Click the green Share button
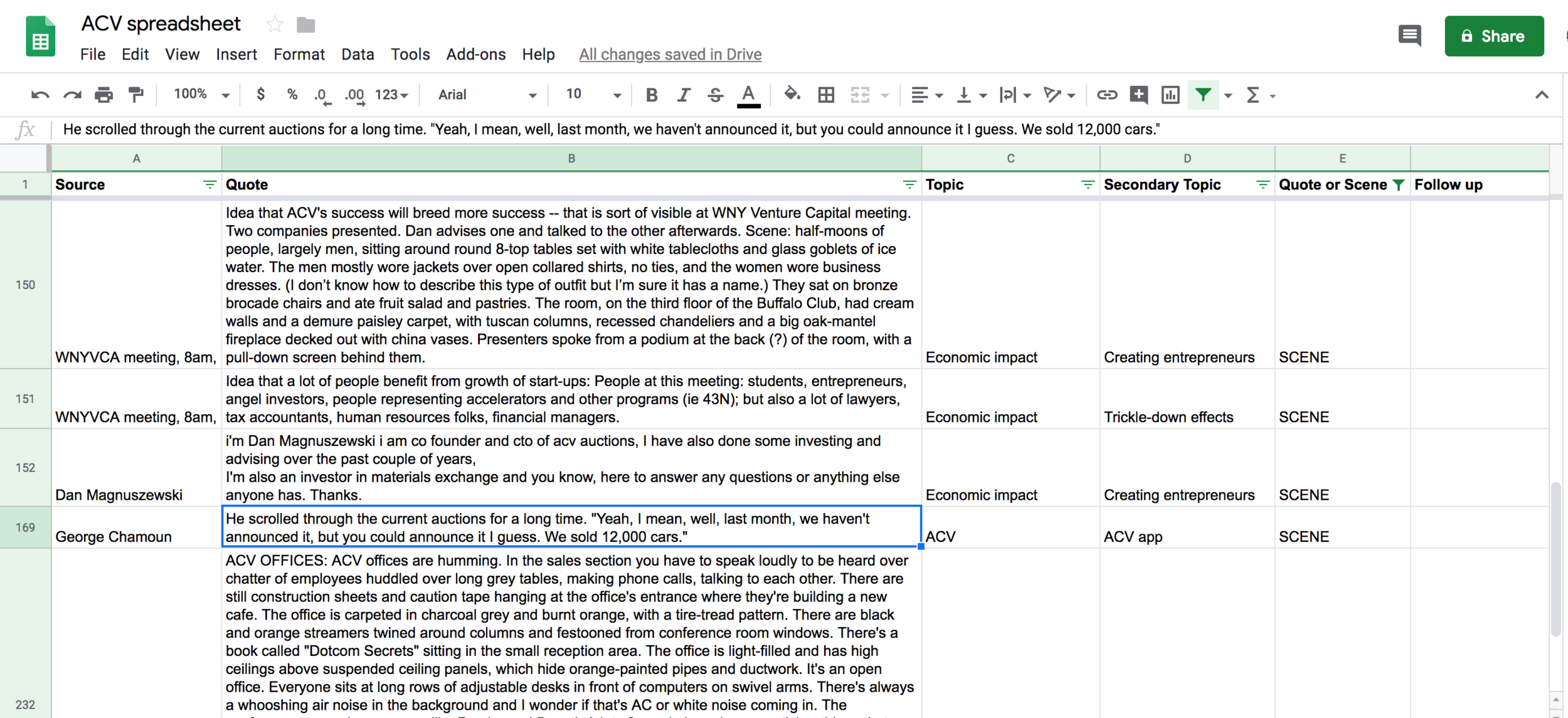Image resolution: width=1568 pixels, height=718 pixels. pos(1494,36)
